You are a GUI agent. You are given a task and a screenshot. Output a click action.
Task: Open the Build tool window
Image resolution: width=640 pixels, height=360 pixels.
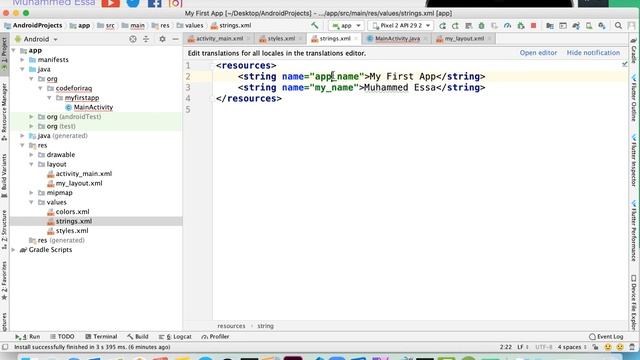(138, 337)
